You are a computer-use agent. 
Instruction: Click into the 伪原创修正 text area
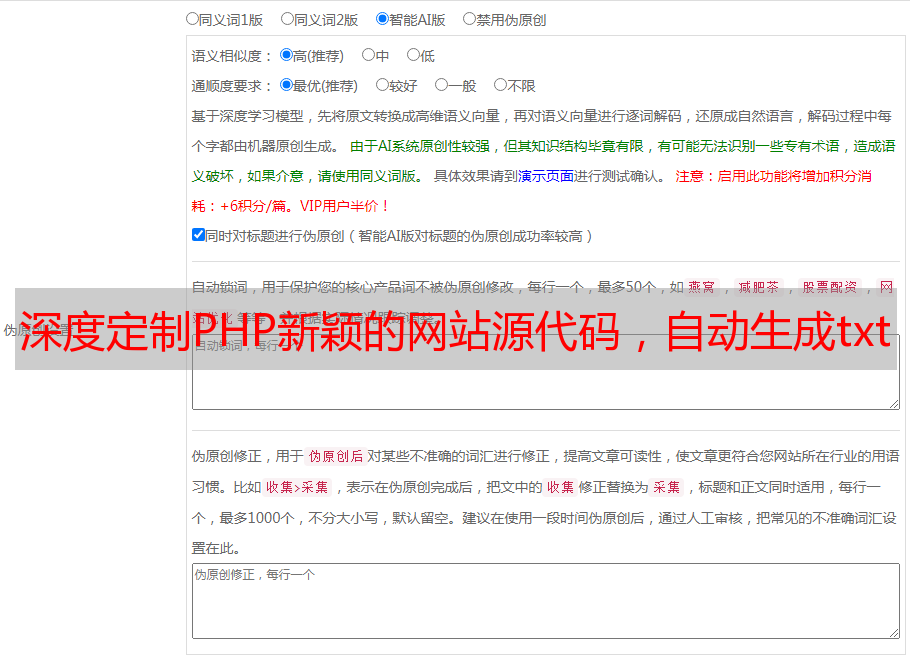[546, 601]
